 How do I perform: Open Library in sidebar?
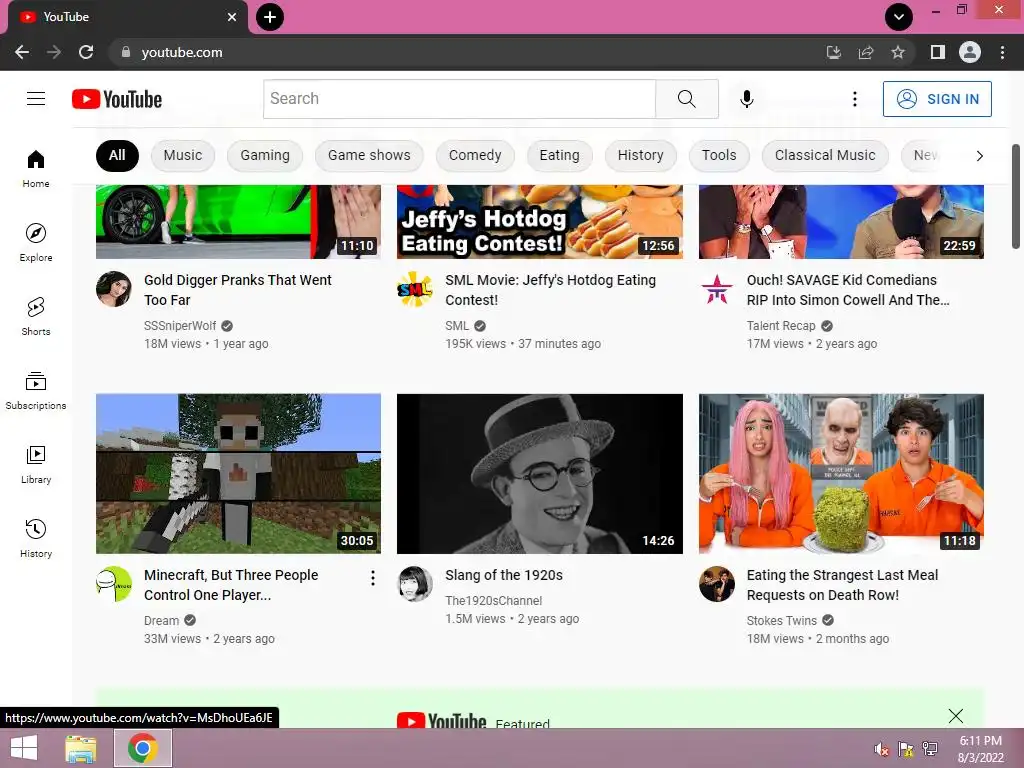click(x=36, y=464)
